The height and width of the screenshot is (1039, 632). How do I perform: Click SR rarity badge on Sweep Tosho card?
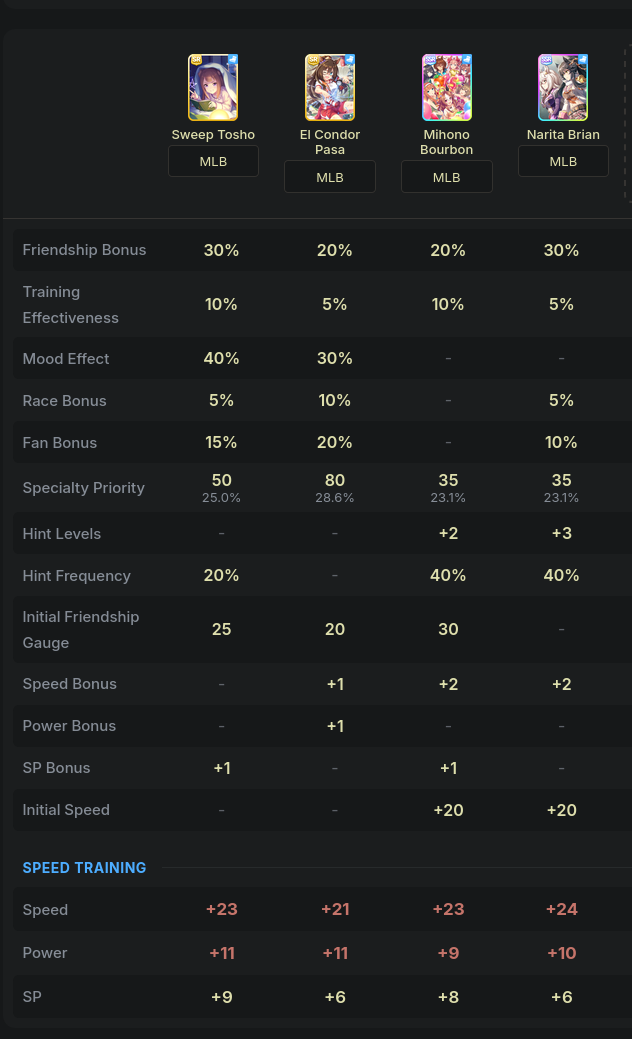pyautogui.click(x=196, y=60)
